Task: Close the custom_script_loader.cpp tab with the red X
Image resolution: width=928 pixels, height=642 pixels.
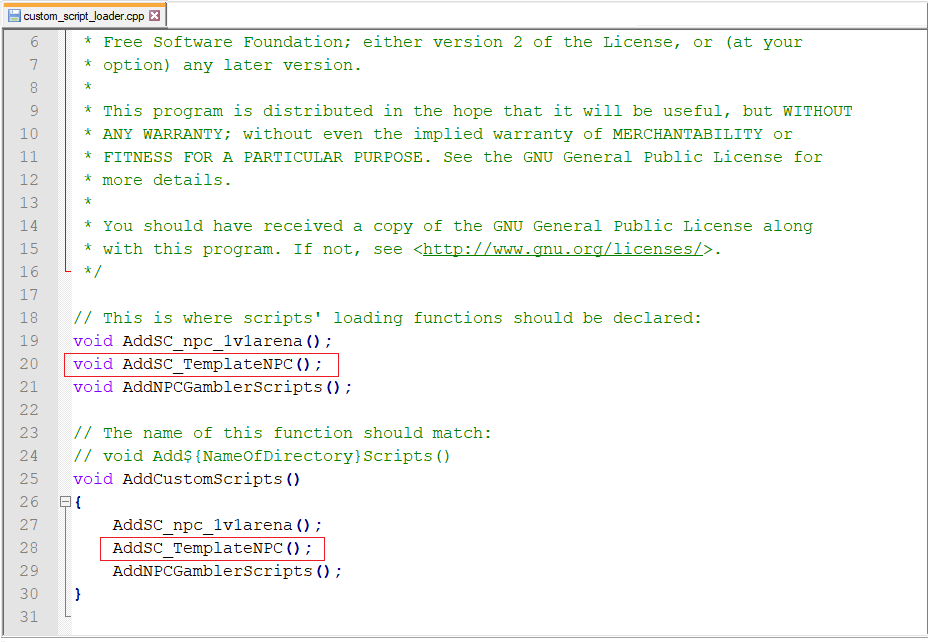Action: pyautogui.click(x=154, y=15)
